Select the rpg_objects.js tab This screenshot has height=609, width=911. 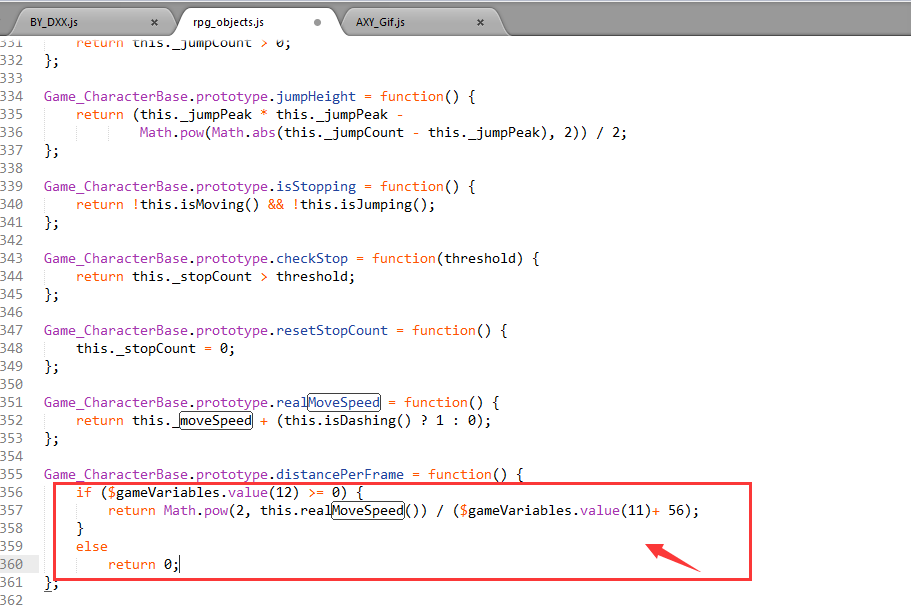pos(228,22)
